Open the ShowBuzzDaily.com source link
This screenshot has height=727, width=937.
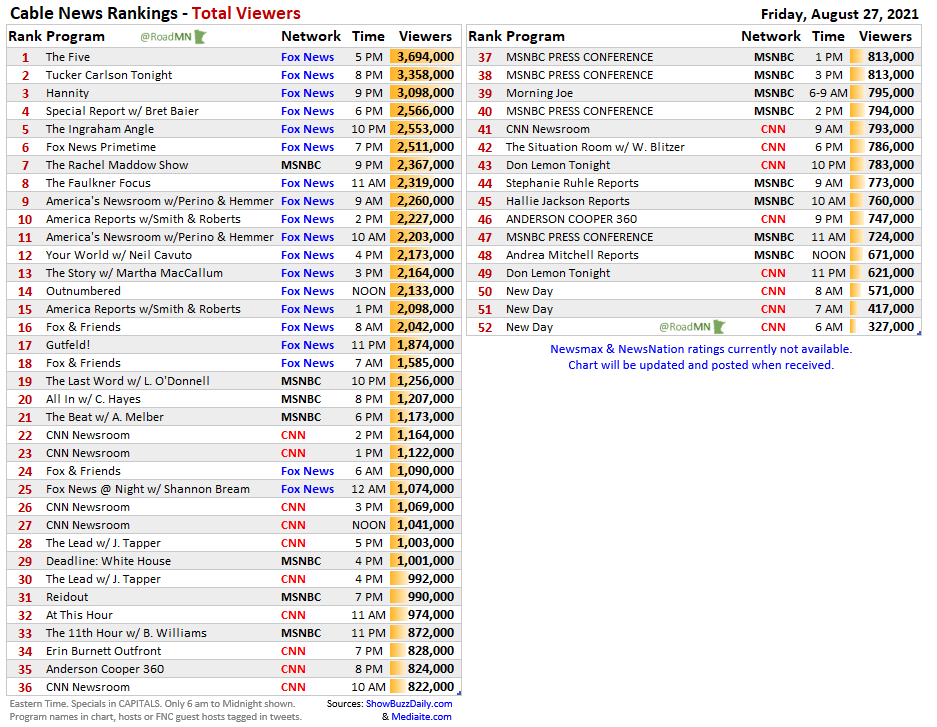tap(409, 704)
